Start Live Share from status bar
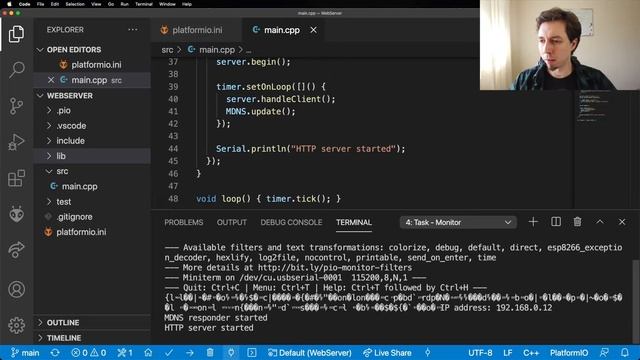The width and height of the screenshot is (640, 360). (387, 353)
